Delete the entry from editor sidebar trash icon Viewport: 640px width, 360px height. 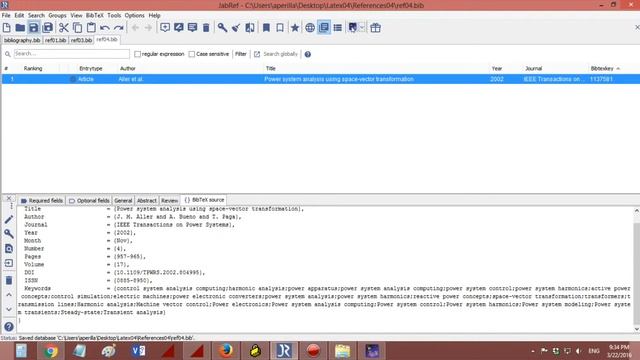click(x=9, y=280)
